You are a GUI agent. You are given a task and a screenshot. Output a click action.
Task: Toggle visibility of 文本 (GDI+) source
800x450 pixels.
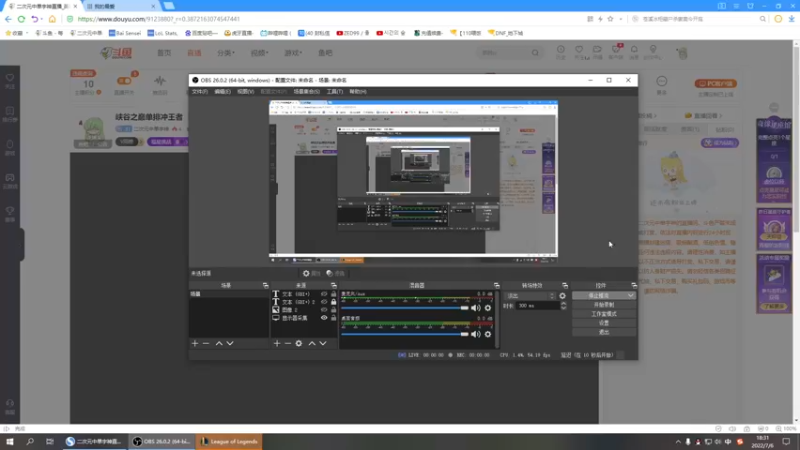coord(324,294)
